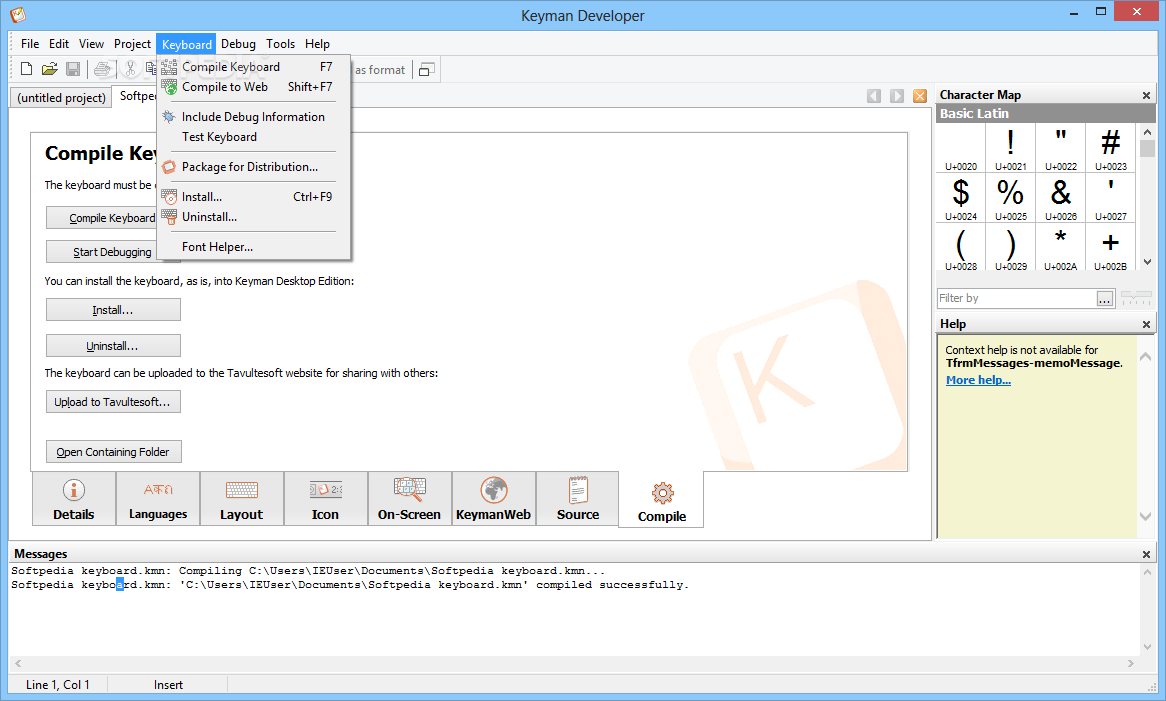Screen dimensions: 1166x701
Task: Close the Help panel
Action: [1146, 324]
